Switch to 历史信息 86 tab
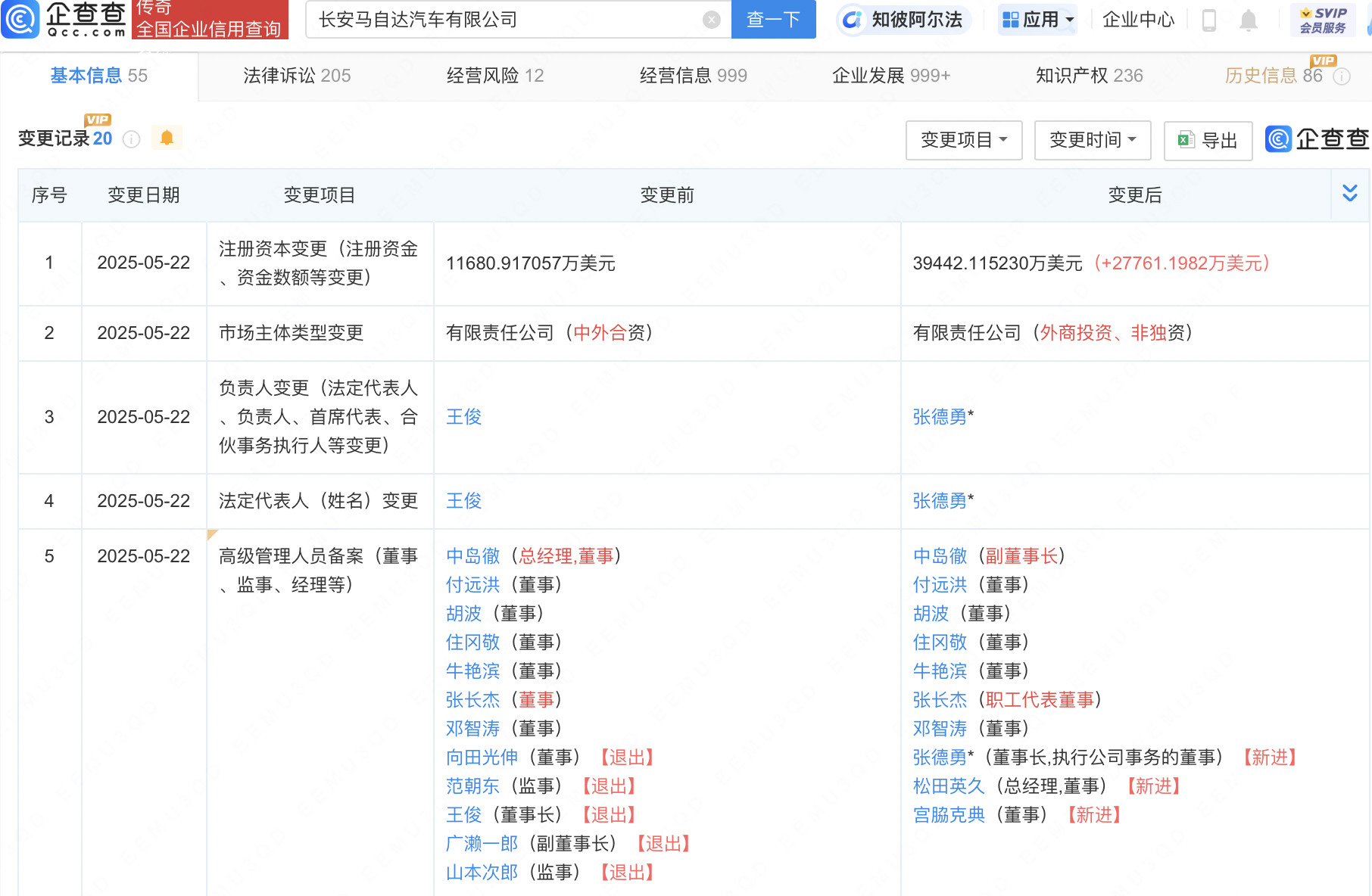The image size is (1372, 896). coord(1274,76)
